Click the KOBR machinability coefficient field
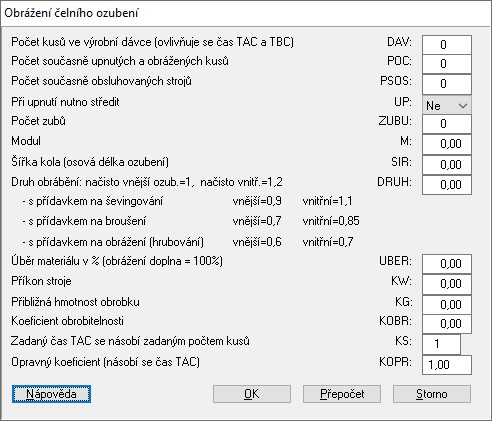The height and width of the screenshot is (421, 492). click(447, 324)
